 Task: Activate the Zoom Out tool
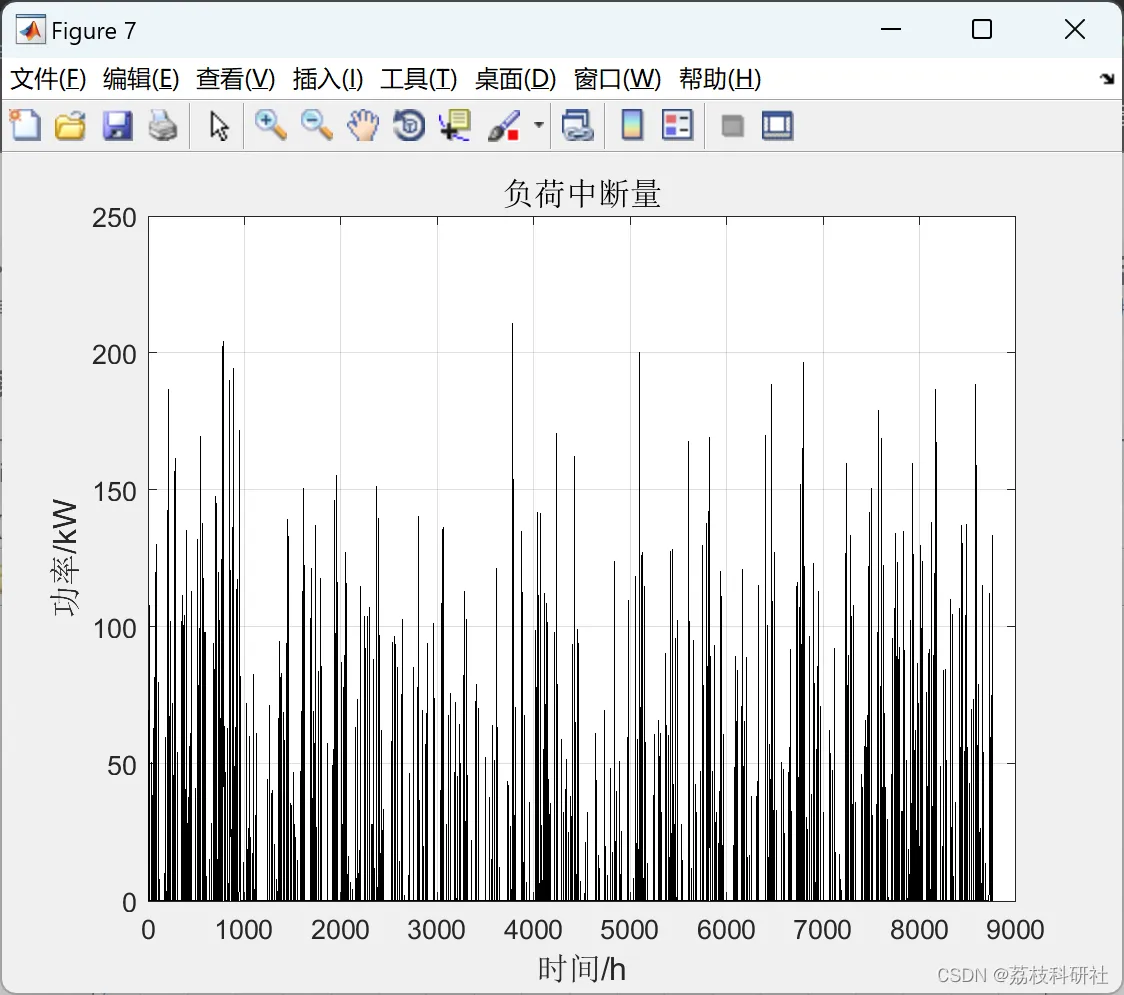(x=316, y=125)
